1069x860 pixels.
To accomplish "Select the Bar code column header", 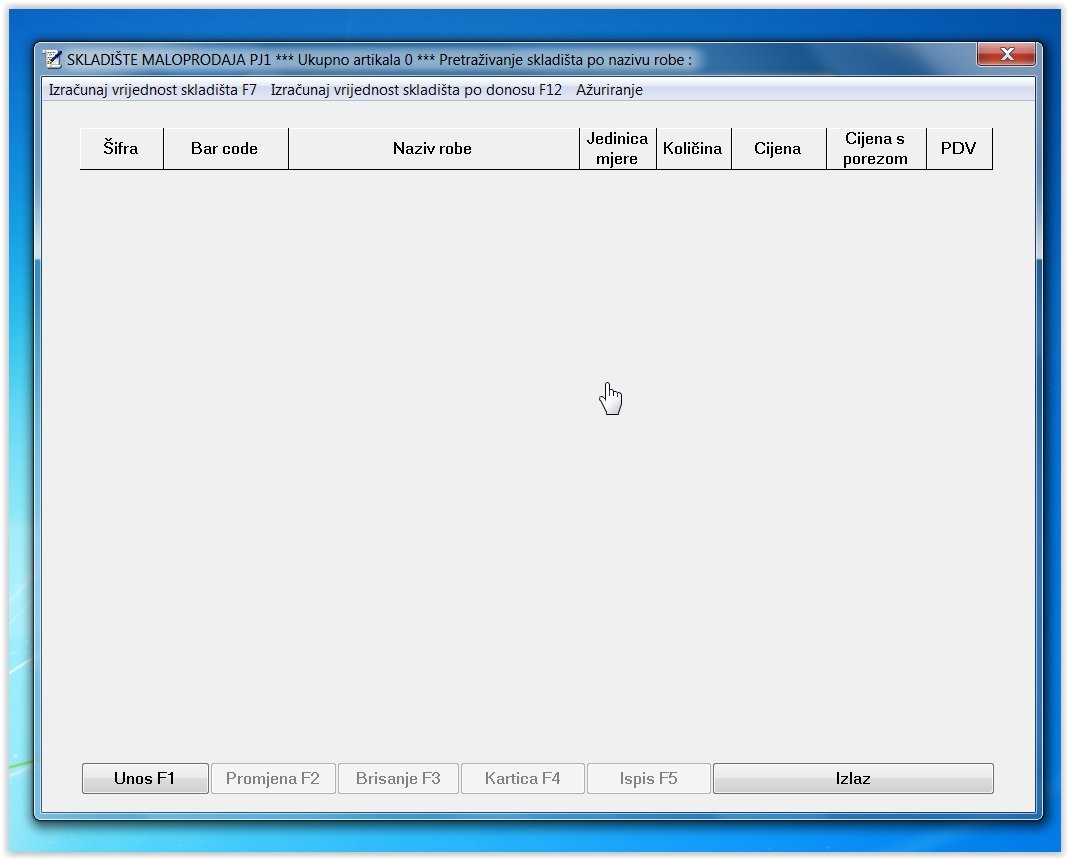I will [x=225, y=149].
